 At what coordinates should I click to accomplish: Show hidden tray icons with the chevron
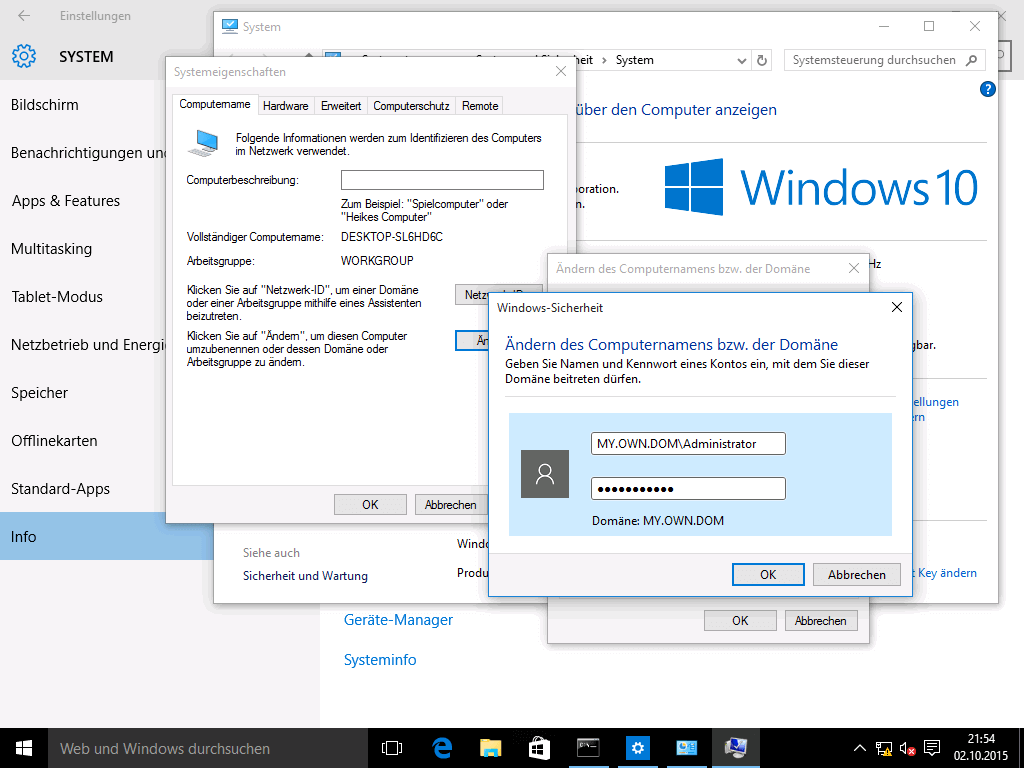click(x=860, y=748)
